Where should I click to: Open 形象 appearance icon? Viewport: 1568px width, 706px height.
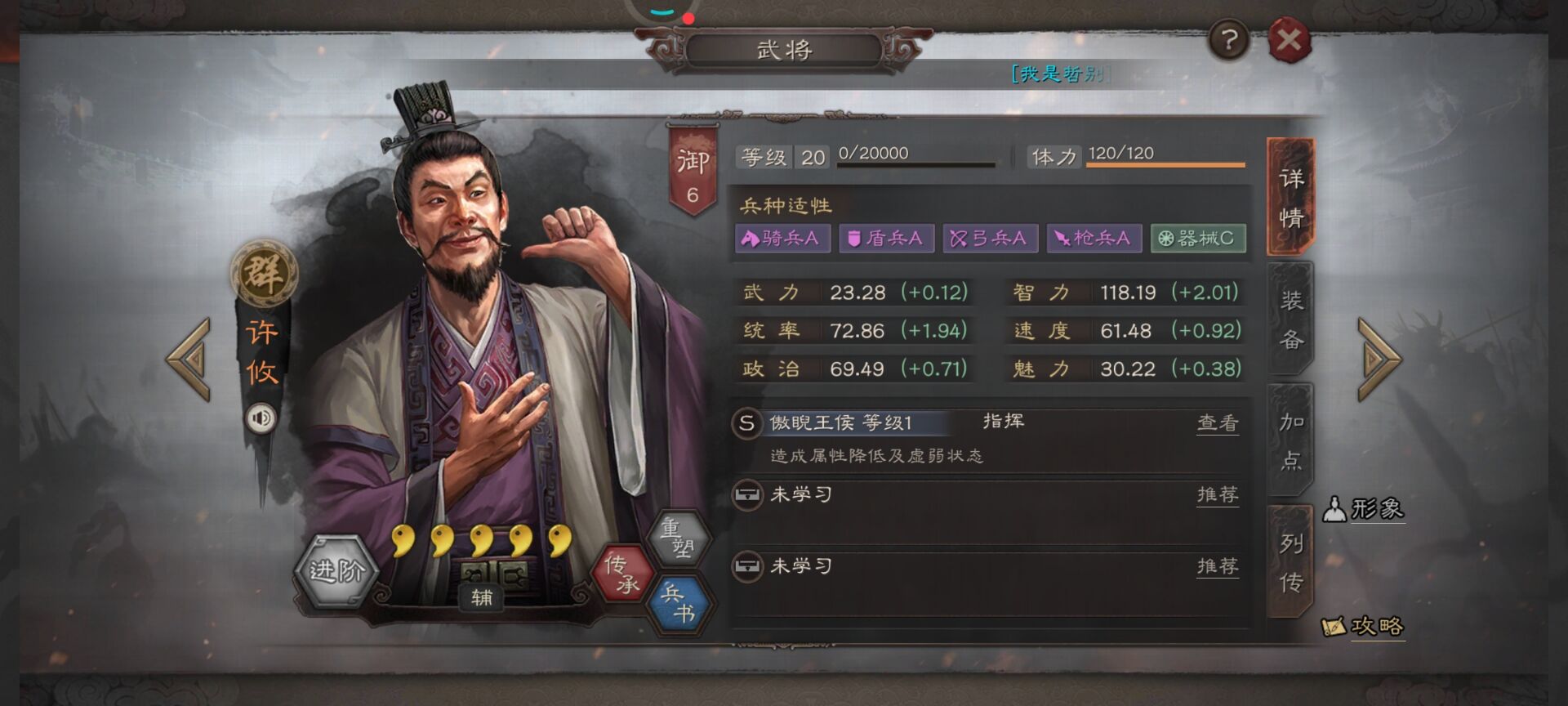click(1363, 508)
